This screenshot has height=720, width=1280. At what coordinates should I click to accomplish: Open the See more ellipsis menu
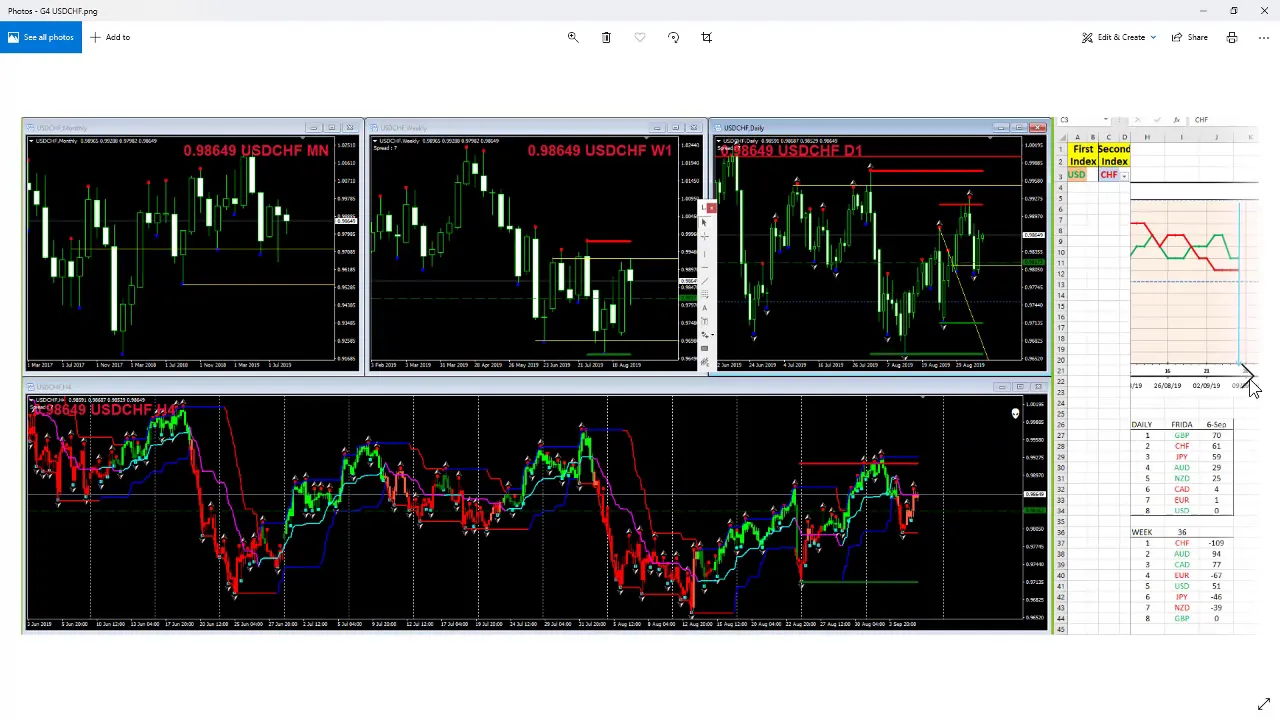(1264, 37)
